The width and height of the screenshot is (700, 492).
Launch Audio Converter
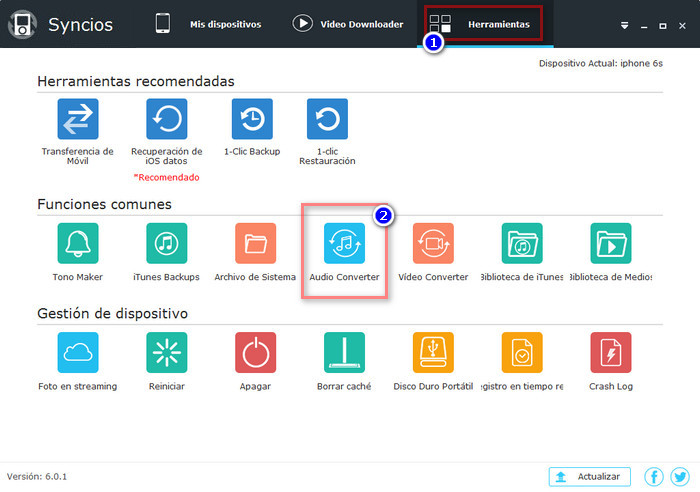(x=344, y=243)
